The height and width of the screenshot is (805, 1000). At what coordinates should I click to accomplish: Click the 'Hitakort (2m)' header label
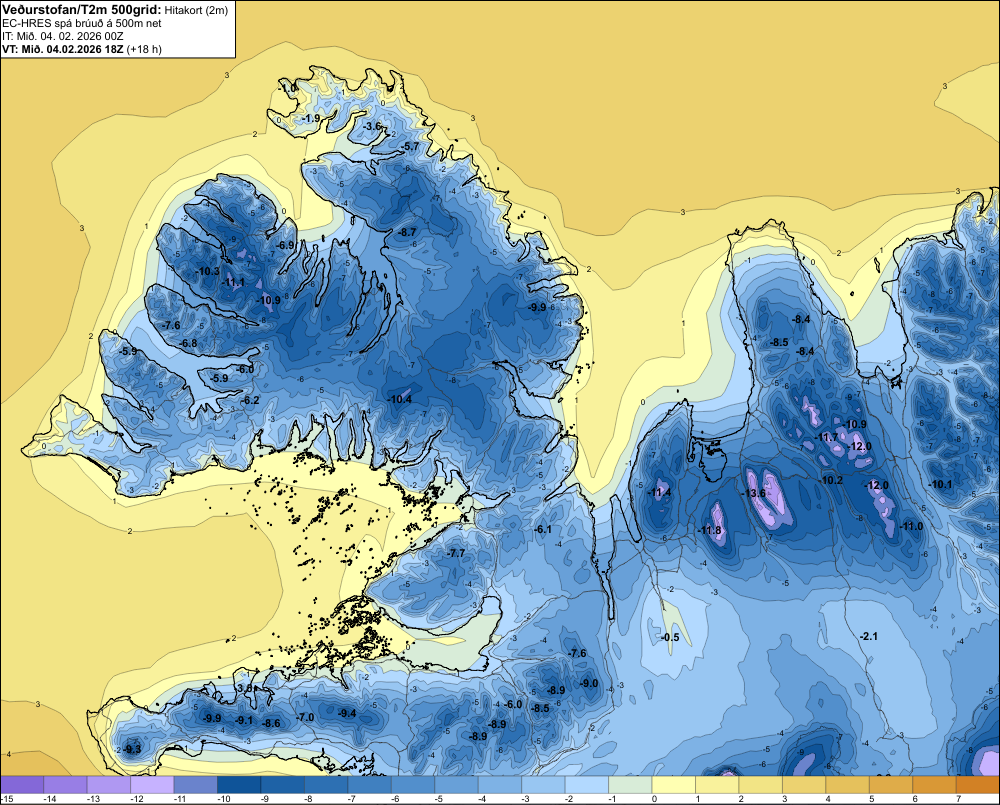pyautogui.click(x=196, y=10)
